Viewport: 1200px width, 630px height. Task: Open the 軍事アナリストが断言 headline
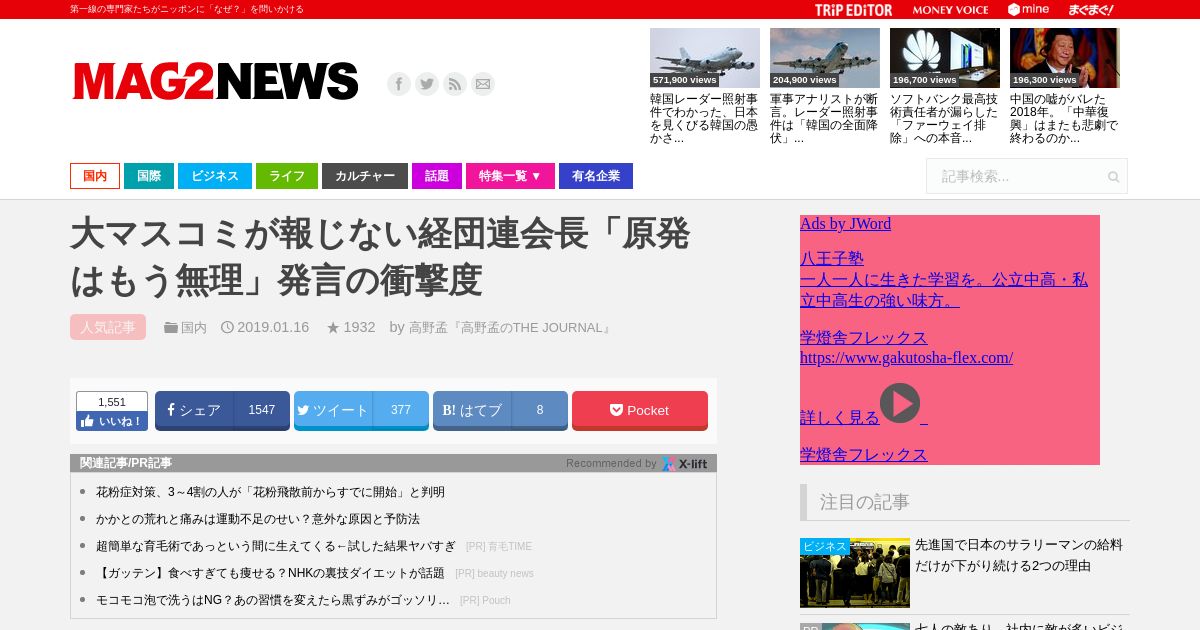(824, 119)
